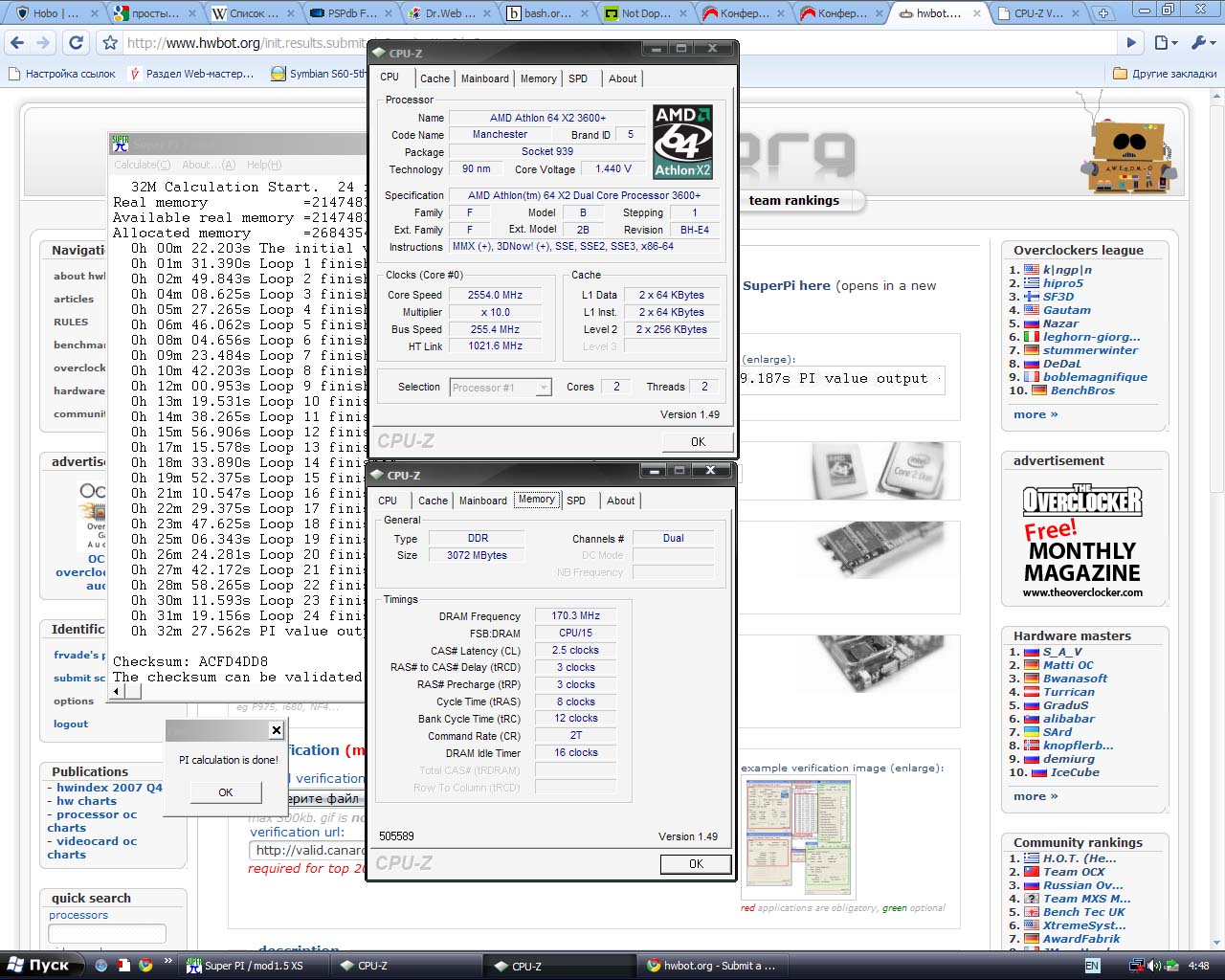1225x980 pixels.
Task: Click the volume speaker tray icon
Action: [x=1152, y=966]
